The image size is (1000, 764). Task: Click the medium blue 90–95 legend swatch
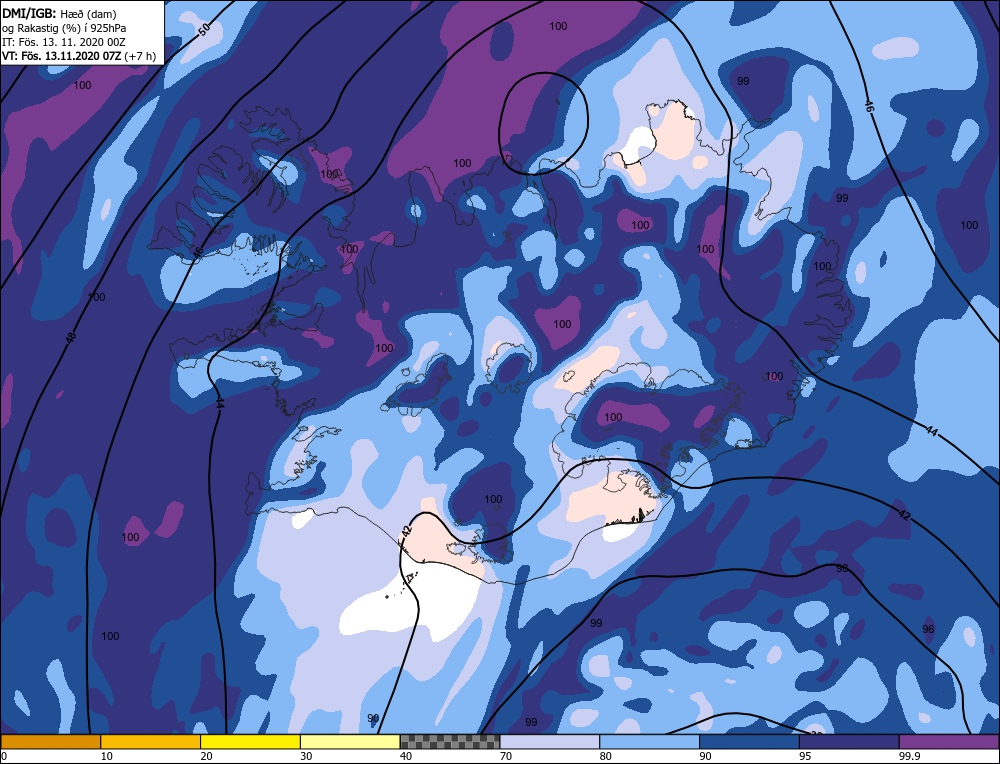(749, 742)
